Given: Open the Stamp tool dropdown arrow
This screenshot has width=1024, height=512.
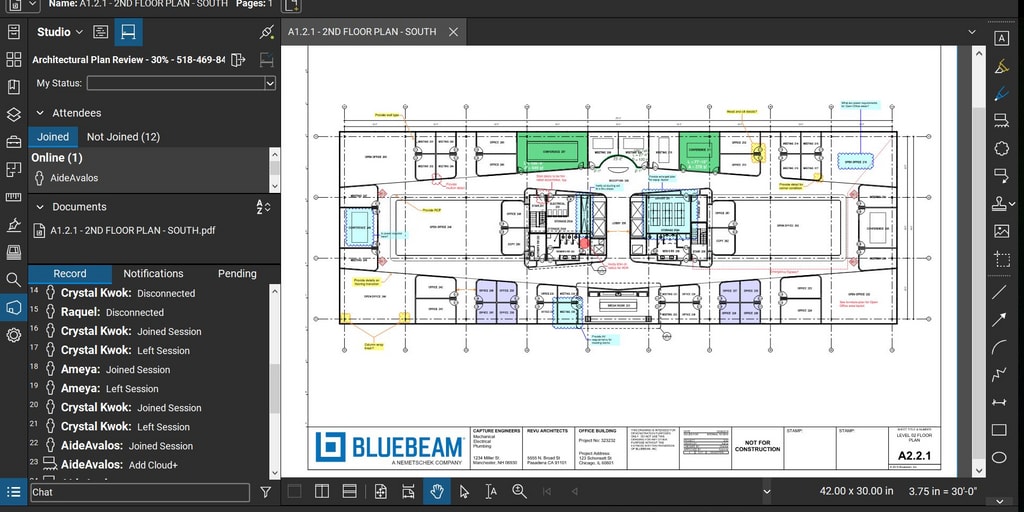Looking at the screenshot, I should coord(1012,204).
